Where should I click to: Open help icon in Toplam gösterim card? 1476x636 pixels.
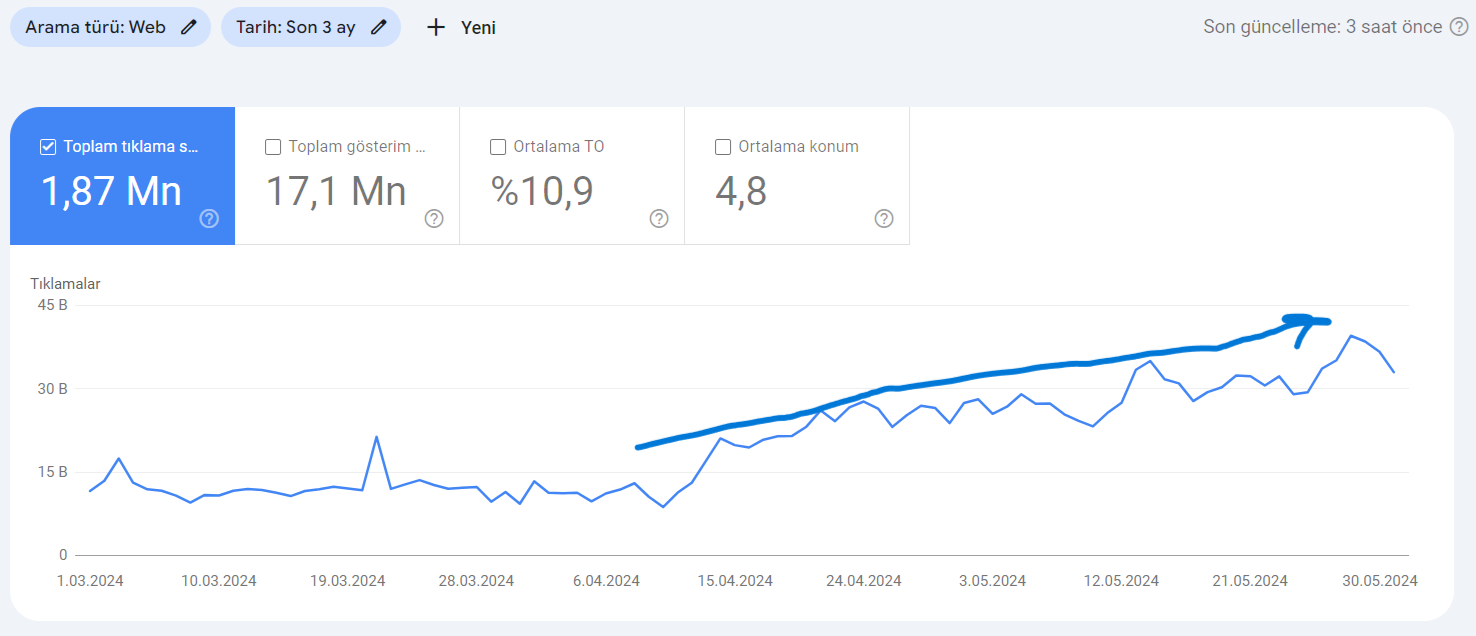tap(434, 218)
